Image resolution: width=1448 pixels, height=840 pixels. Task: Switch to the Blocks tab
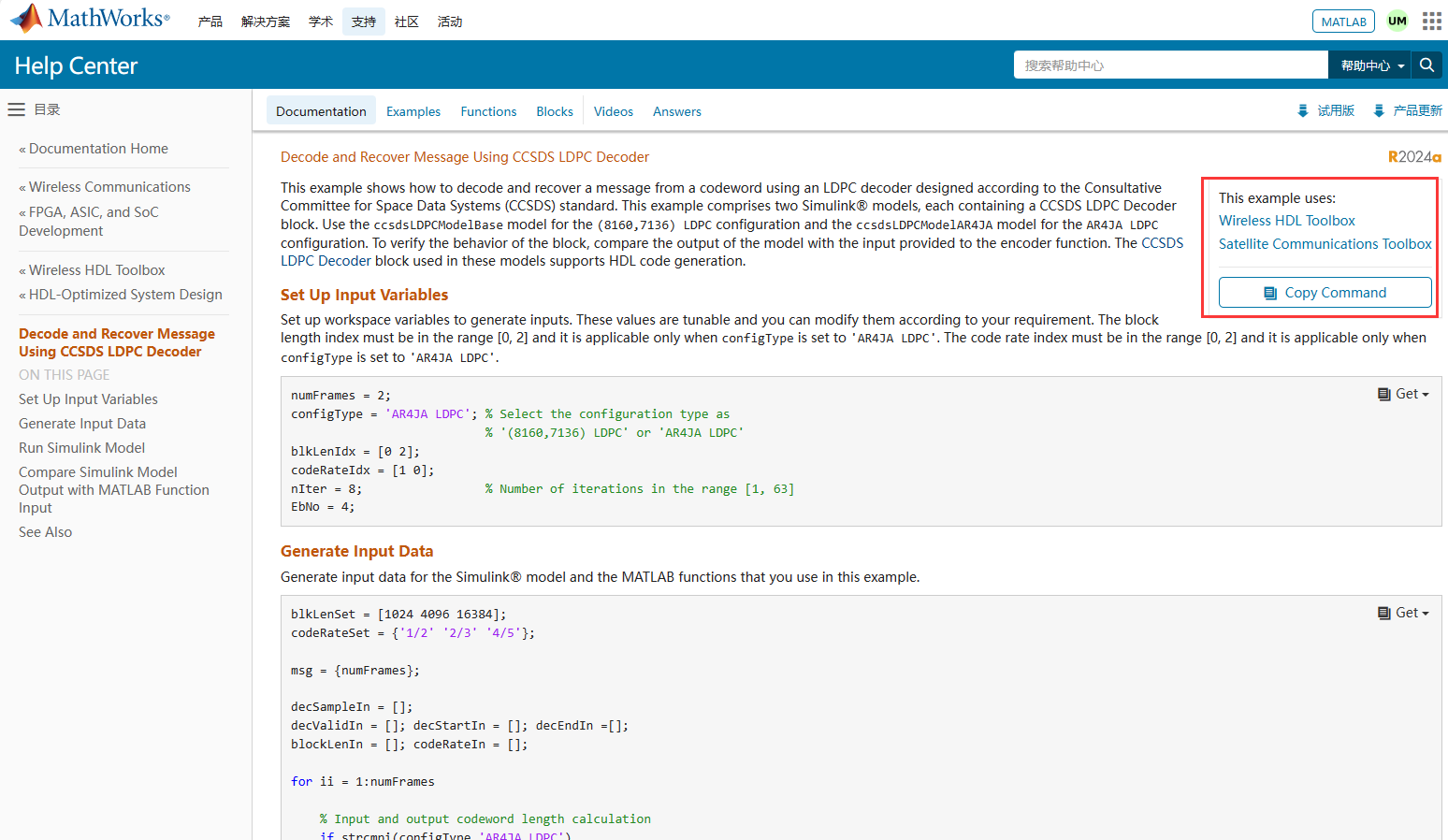pyautogui.click(x=555, y=111)
